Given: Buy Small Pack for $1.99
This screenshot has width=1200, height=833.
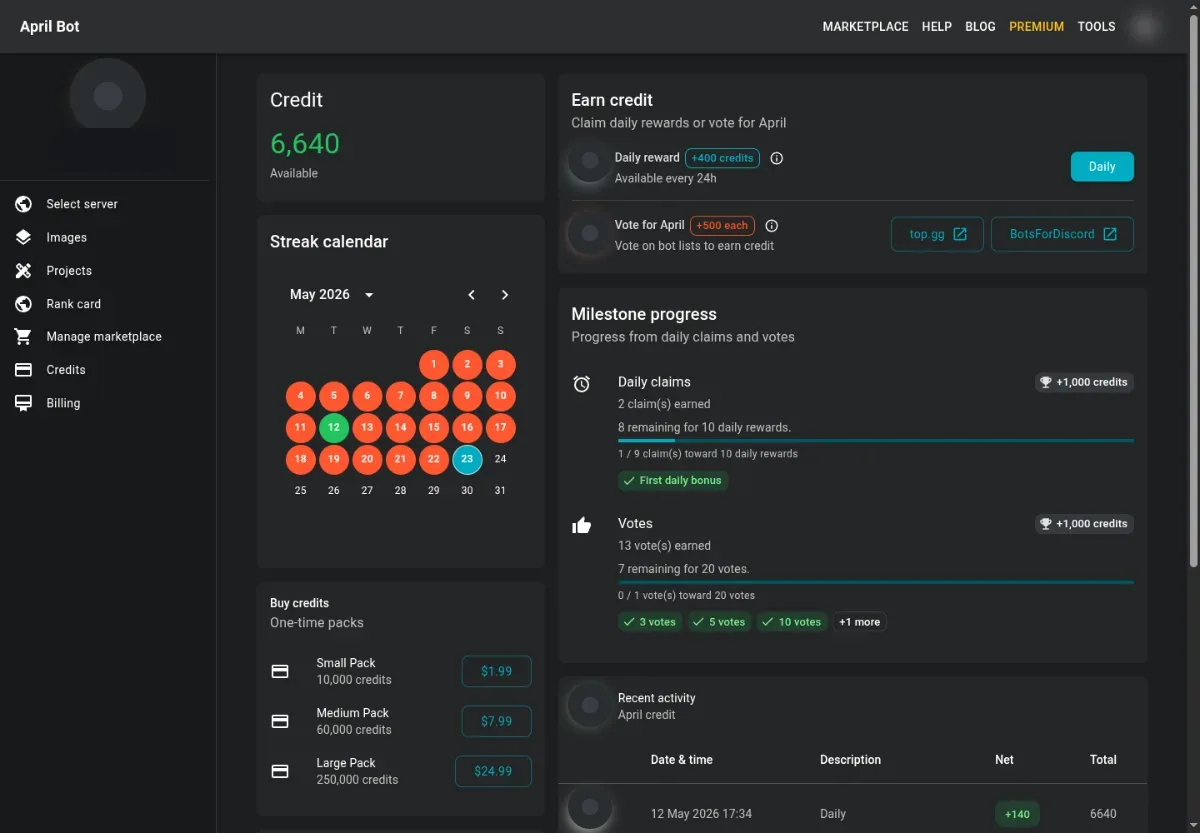Looking at the screenshot, I should coord(496,671).
